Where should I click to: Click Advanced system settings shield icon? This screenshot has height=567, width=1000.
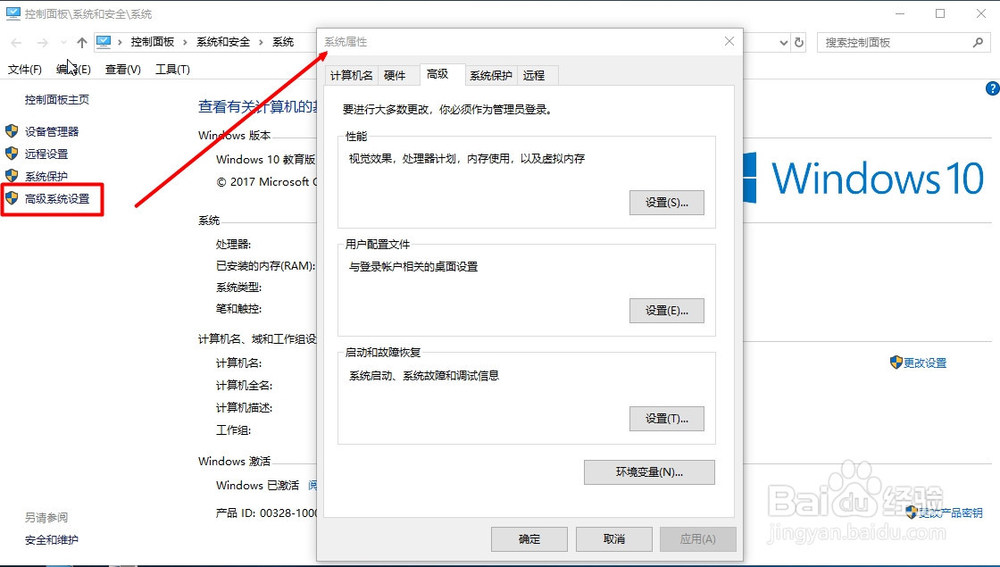[11, 198]
